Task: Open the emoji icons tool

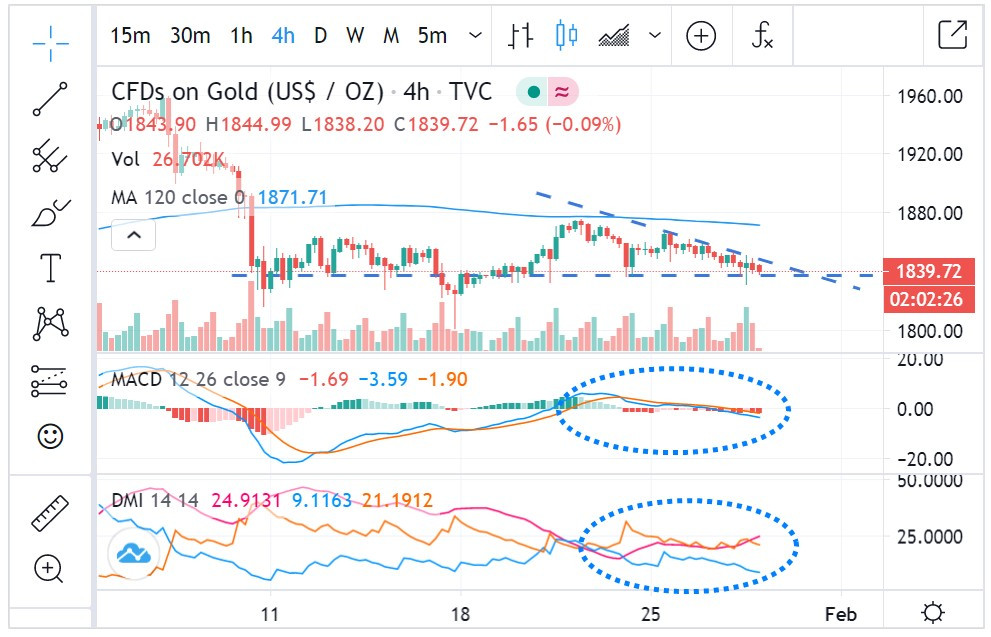Action: 50,436
